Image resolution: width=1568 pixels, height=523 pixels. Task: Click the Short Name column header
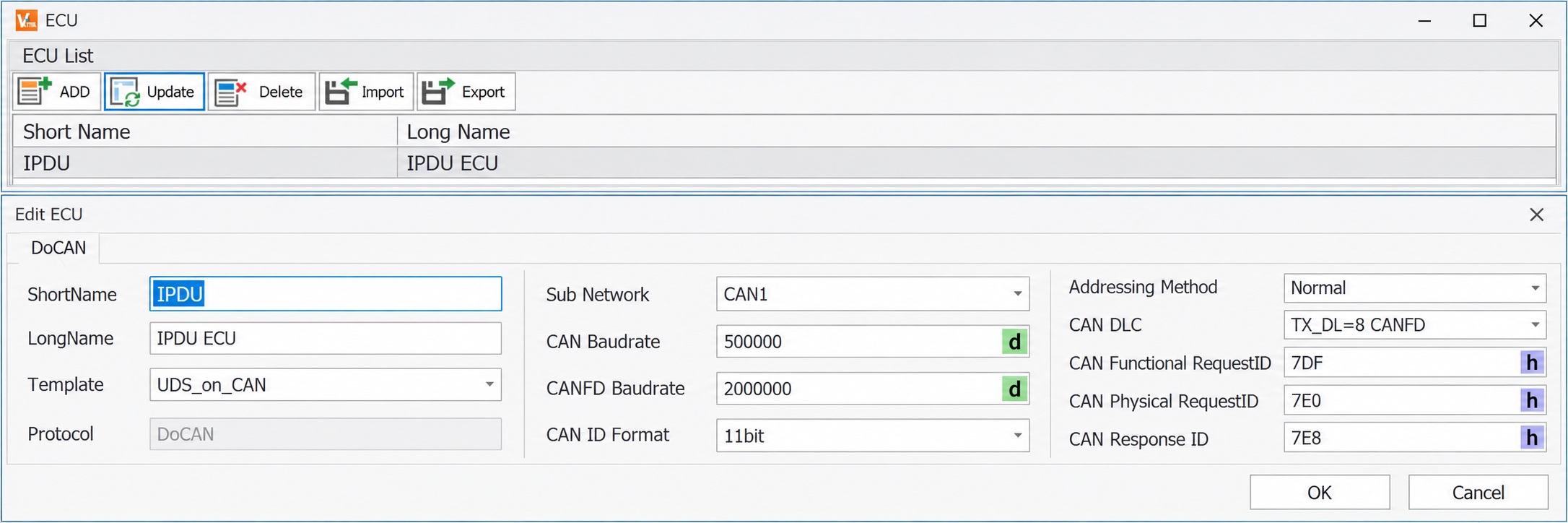[x=205, y=131]
